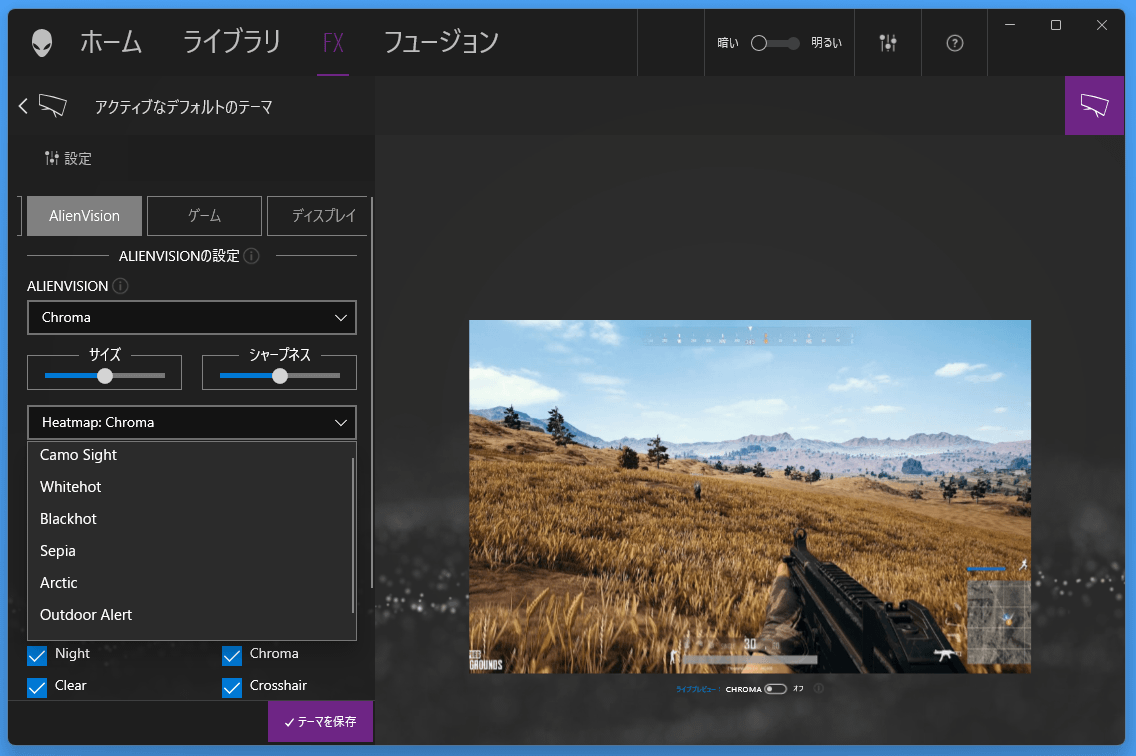Click the 設定 sliders icon
The image size is (1136, 756).
[x=51, y=158]
